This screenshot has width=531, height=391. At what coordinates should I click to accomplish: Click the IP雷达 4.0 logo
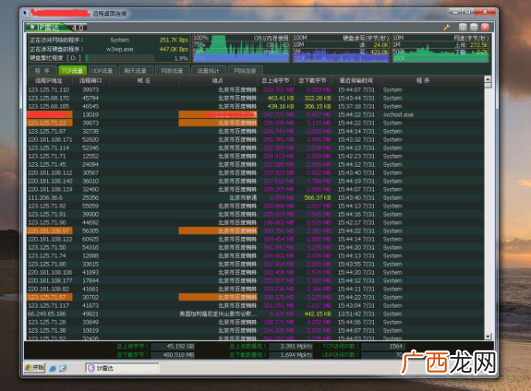click(56, 27)
